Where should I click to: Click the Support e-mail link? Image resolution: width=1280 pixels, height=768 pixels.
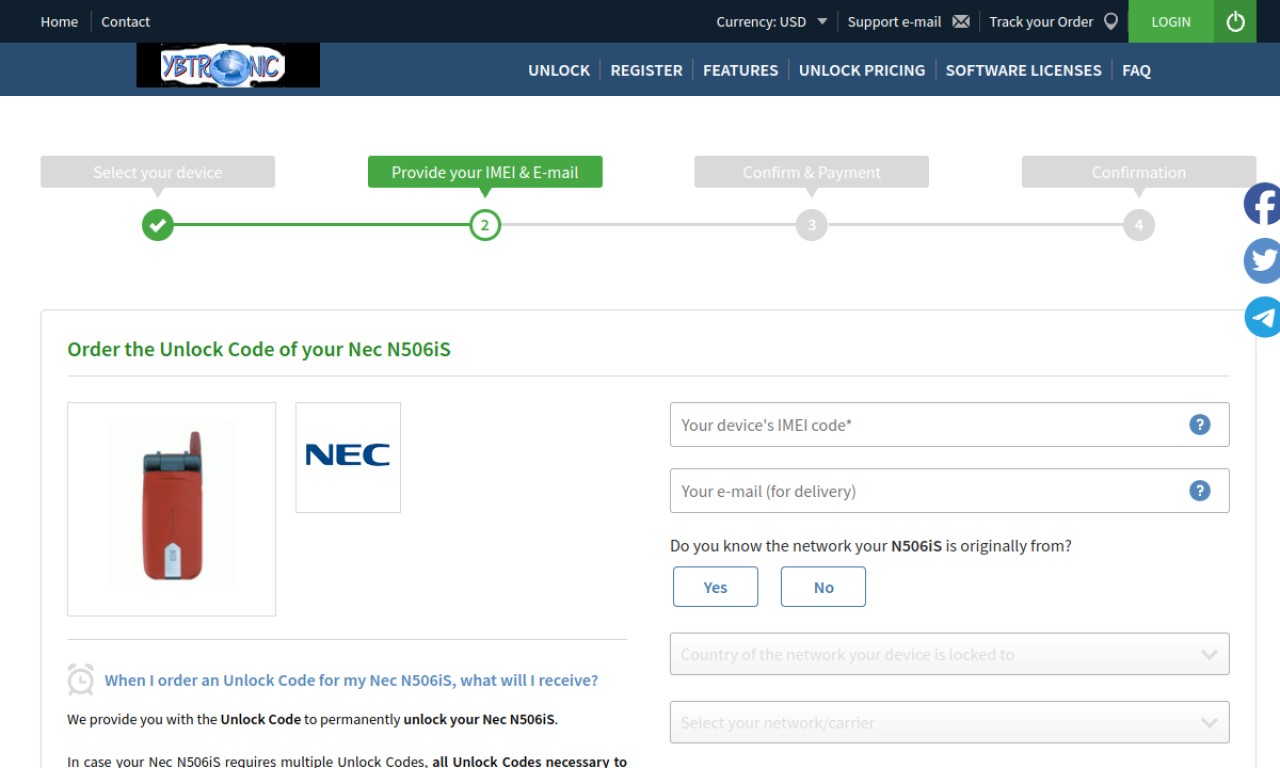[895, 21]
